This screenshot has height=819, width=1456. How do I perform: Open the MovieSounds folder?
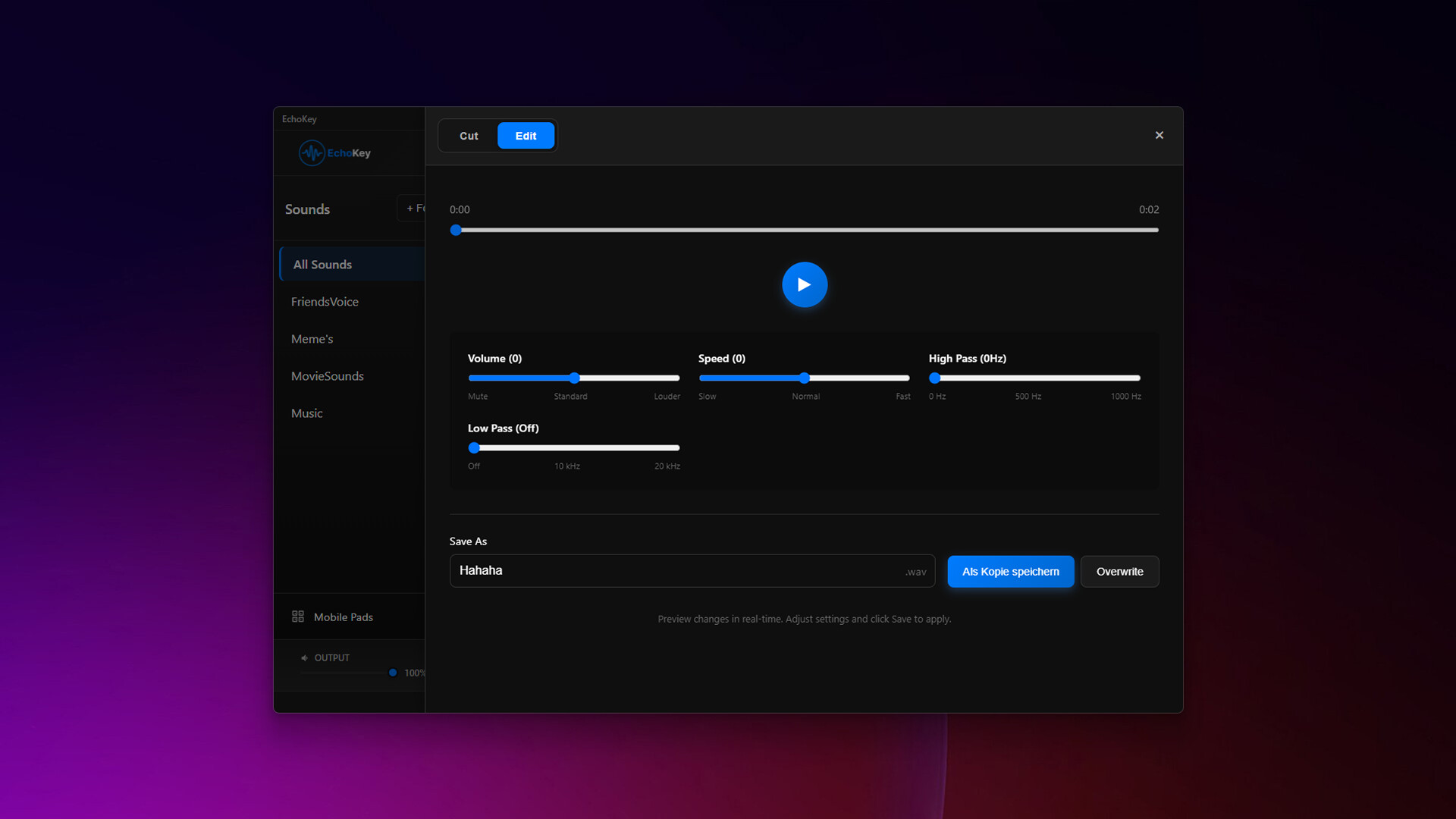[x=328, y=376]
